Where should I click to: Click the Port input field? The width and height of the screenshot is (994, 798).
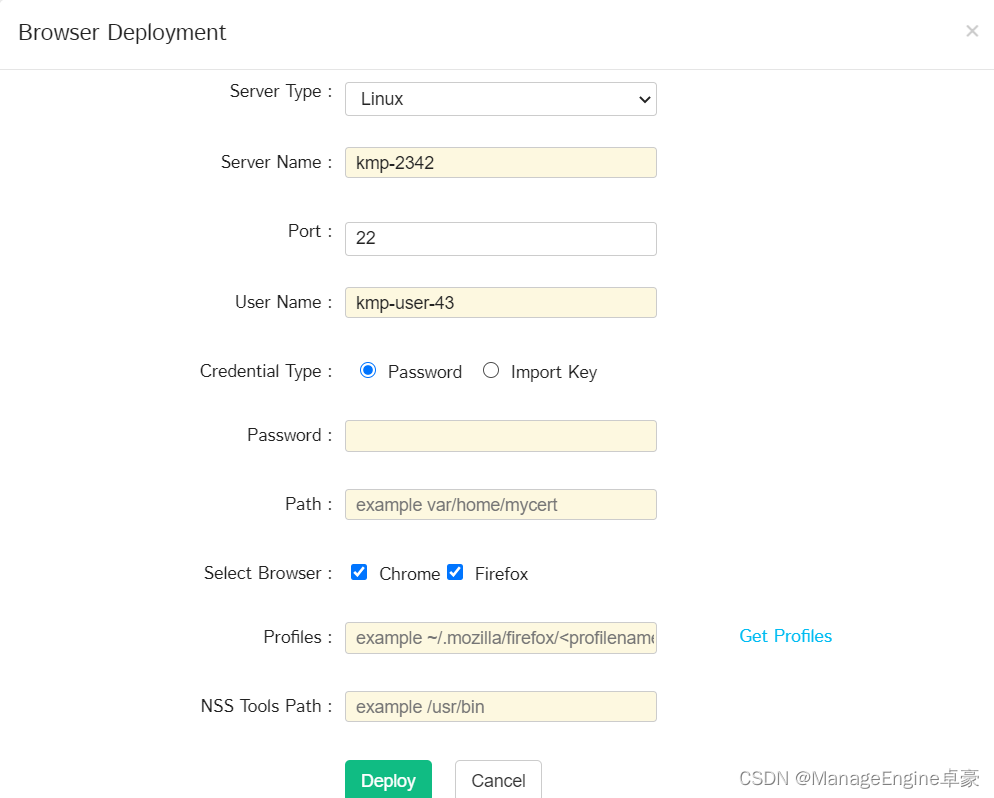tap(501, 238)
